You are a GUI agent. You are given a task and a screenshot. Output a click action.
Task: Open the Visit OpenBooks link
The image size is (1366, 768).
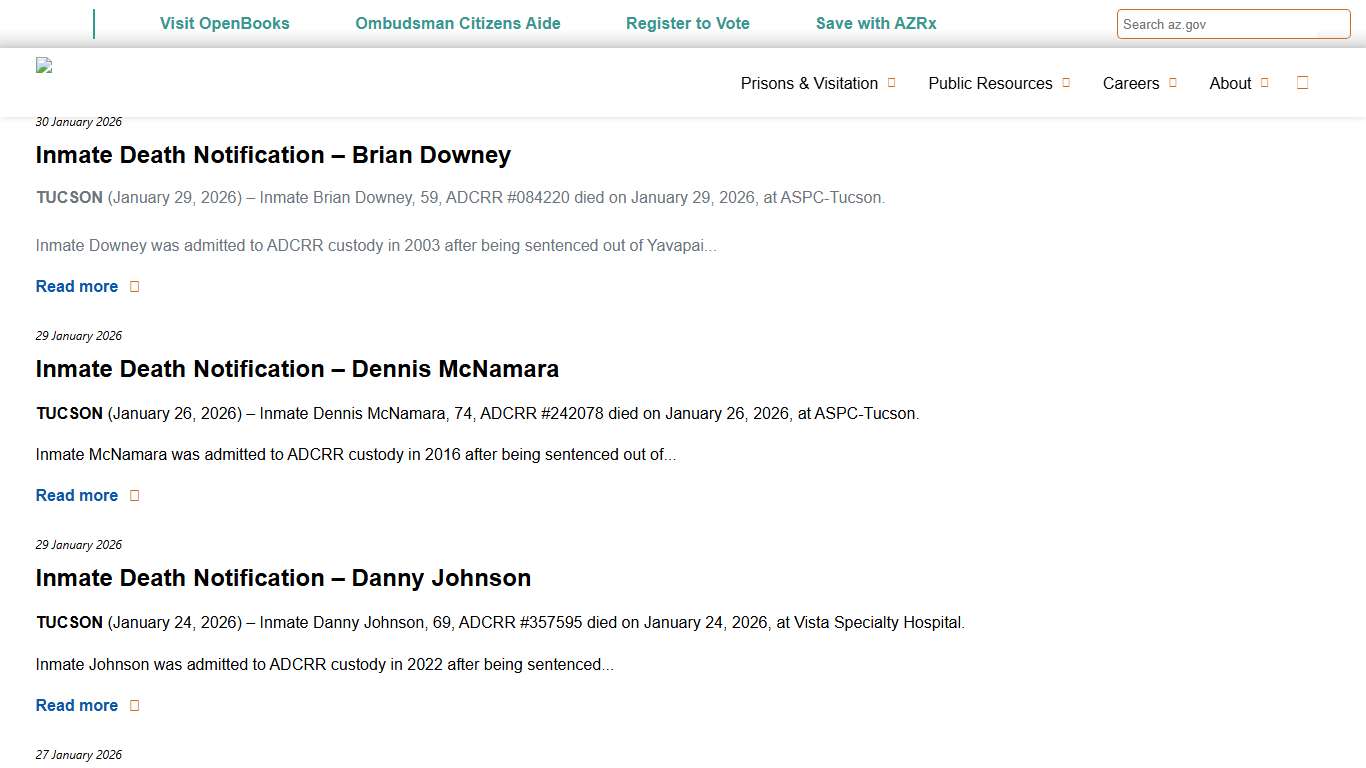(x=224, y=23)
